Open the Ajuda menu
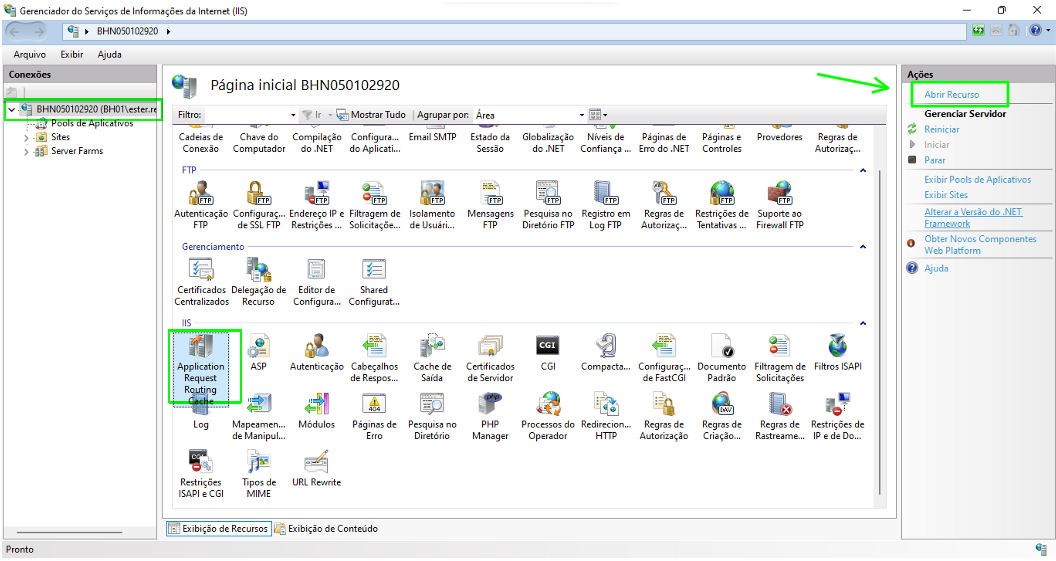Viewport: 1056px width, 561px height. [109, 55]
